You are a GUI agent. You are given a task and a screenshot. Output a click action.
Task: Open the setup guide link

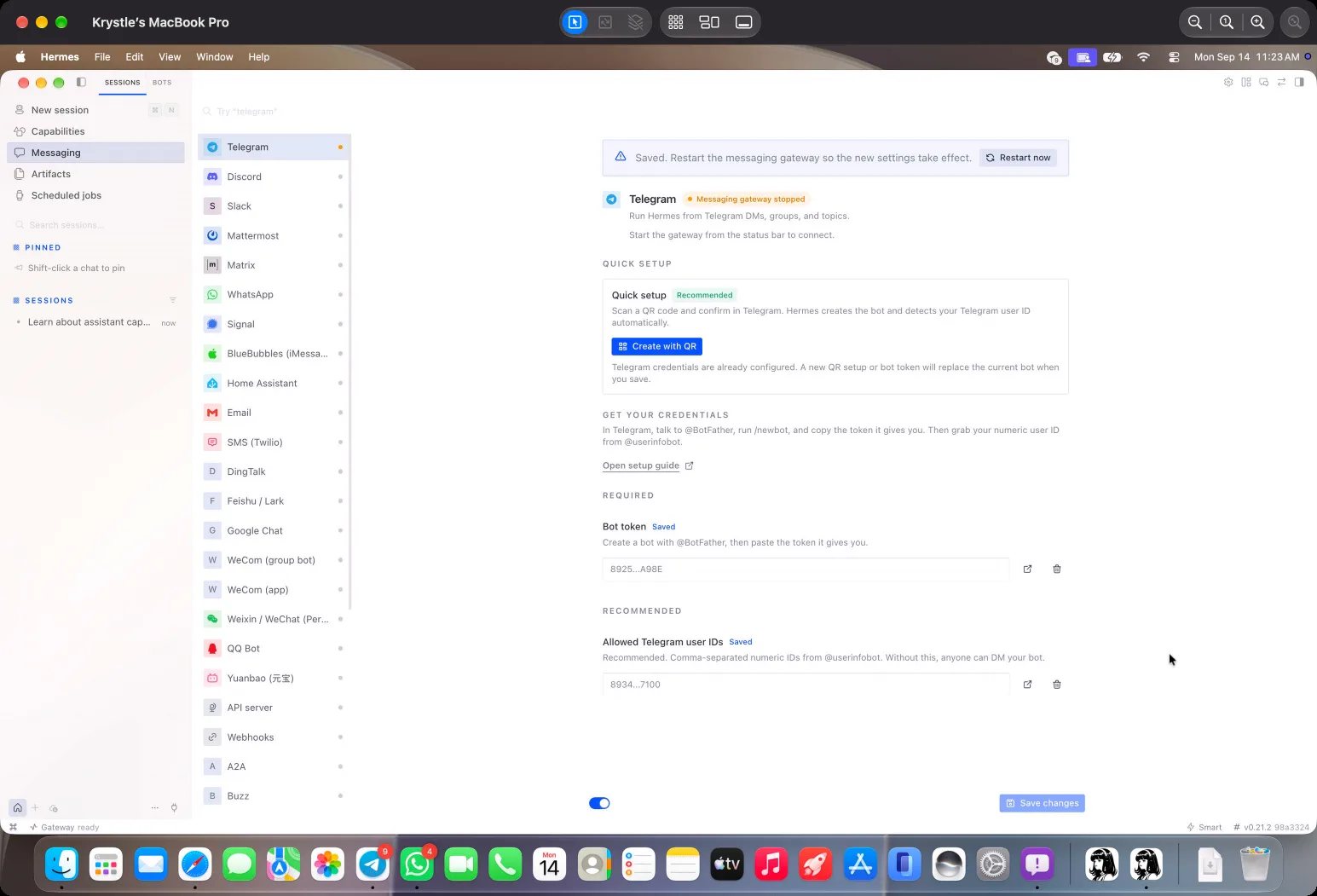pyautogui.click(x=641, y=465)
